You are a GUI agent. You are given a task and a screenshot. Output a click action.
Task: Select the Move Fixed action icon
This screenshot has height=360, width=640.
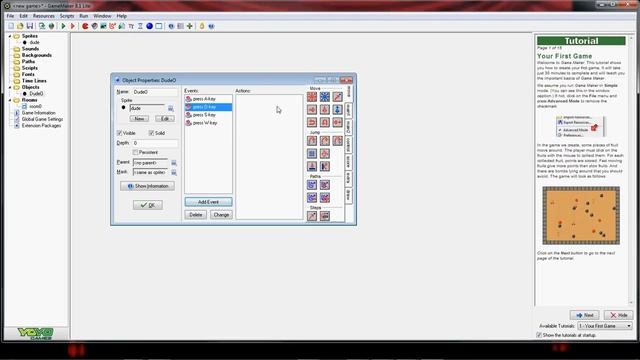[312, 97]
